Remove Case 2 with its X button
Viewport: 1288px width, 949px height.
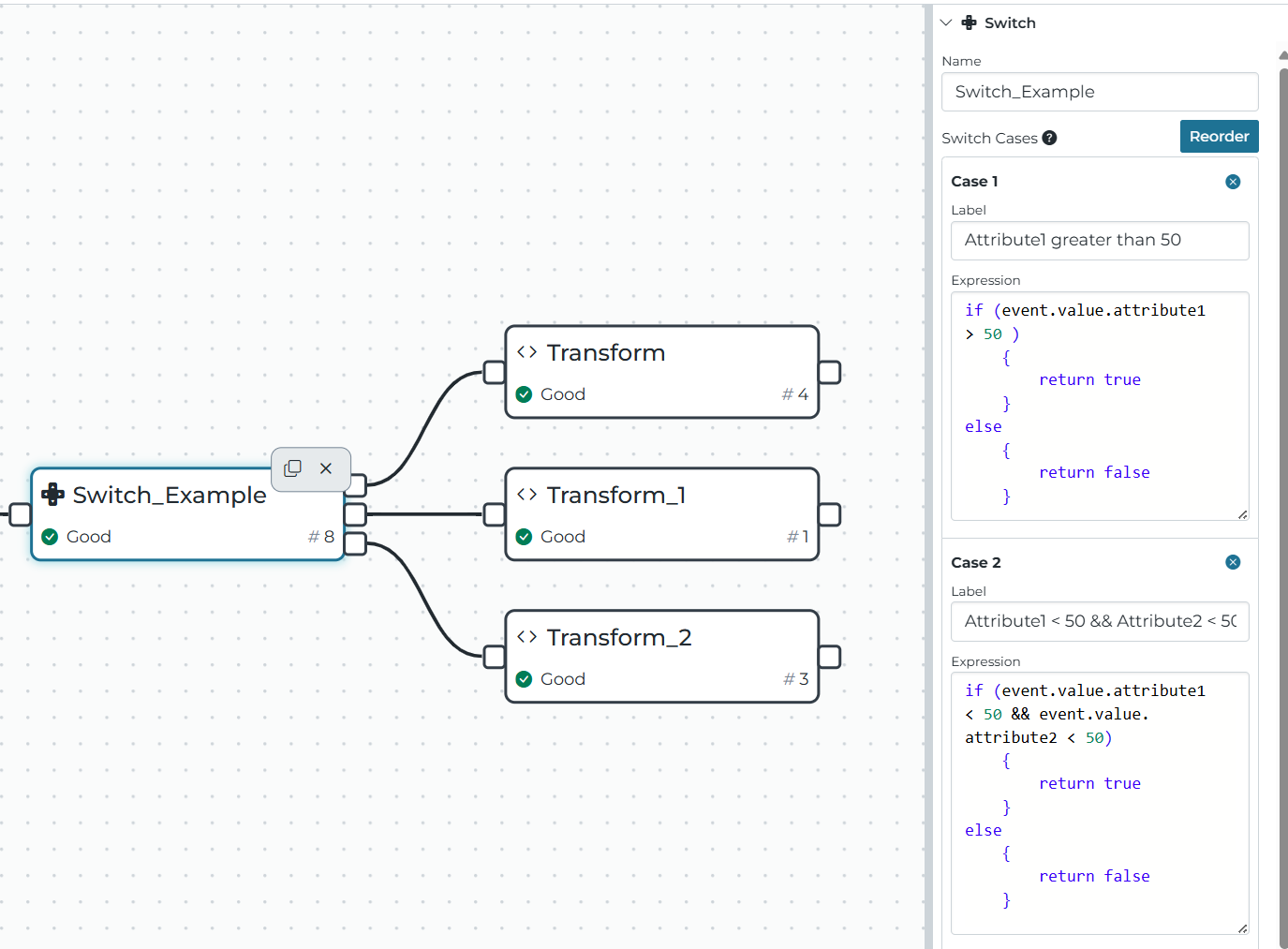pos(1233,562)
